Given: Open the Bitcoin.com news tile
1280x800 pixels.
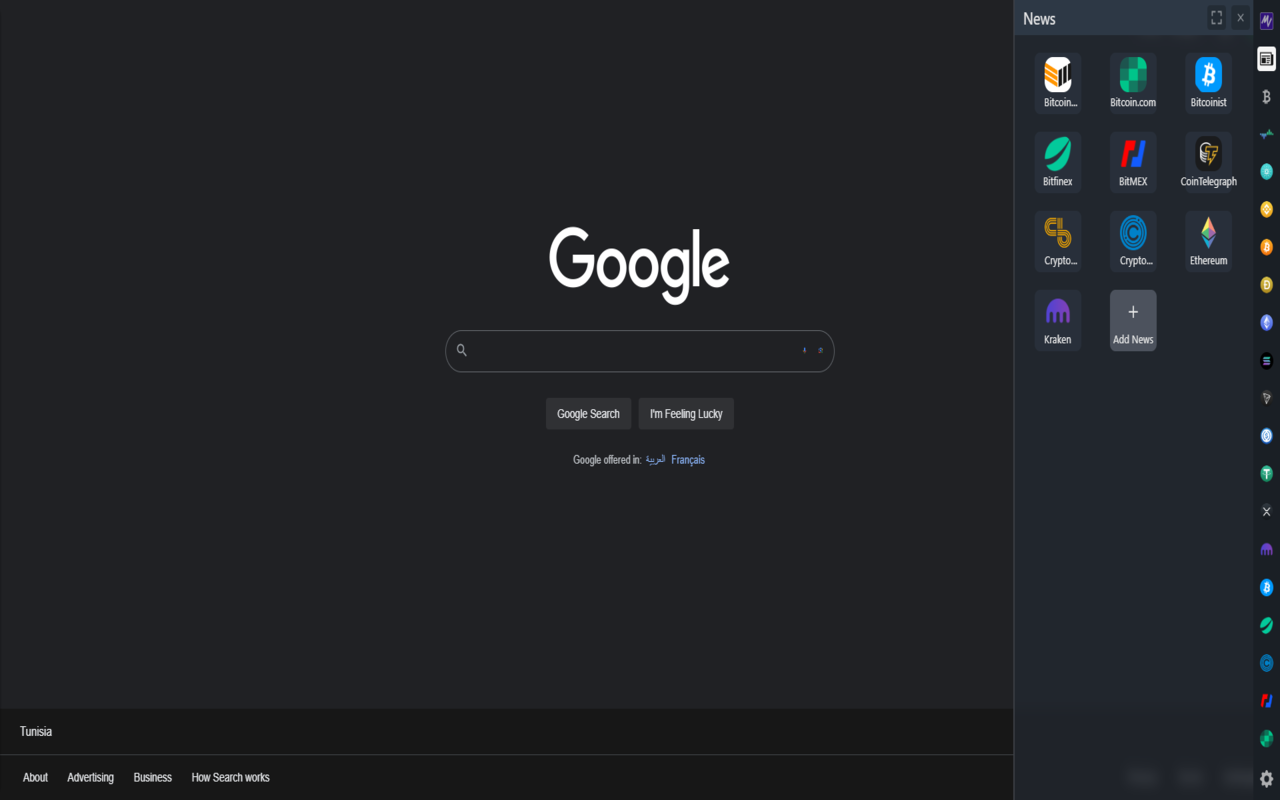Looking at the screenshot, I should pyautogui.click(x=1133, y=83).
